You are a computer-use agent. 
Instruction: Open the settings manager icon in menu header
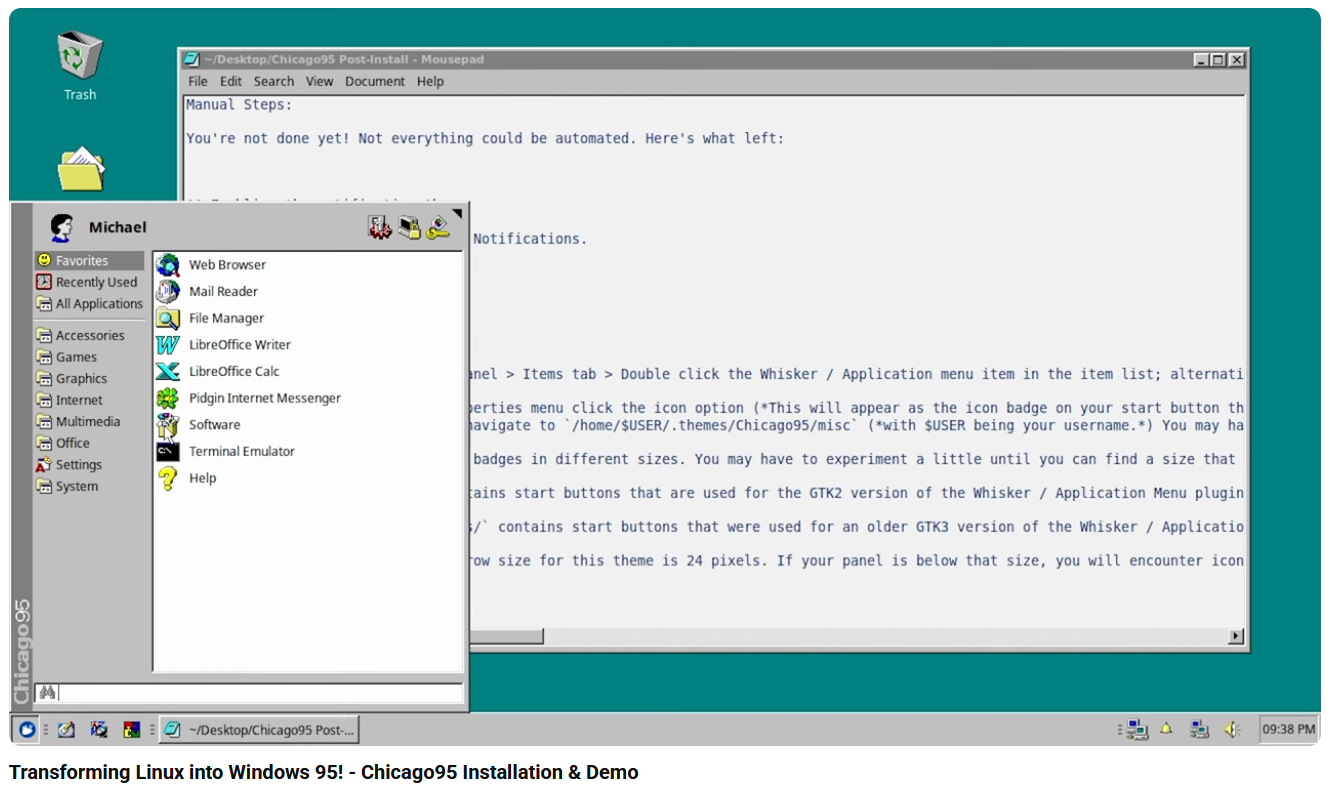point(379,228)
